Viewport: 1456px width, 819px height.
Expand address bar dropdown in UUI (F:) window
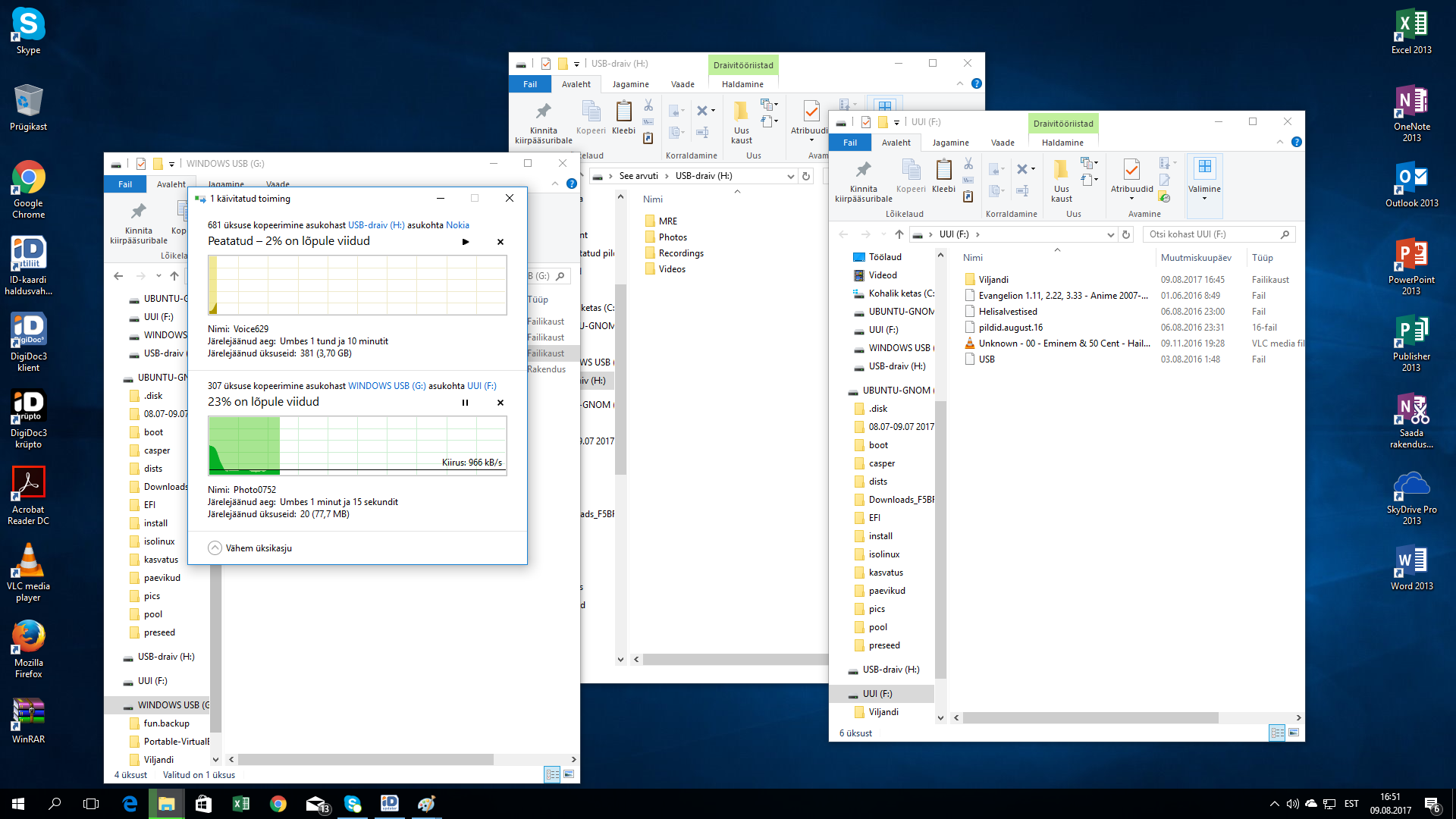pos(1110,235)
